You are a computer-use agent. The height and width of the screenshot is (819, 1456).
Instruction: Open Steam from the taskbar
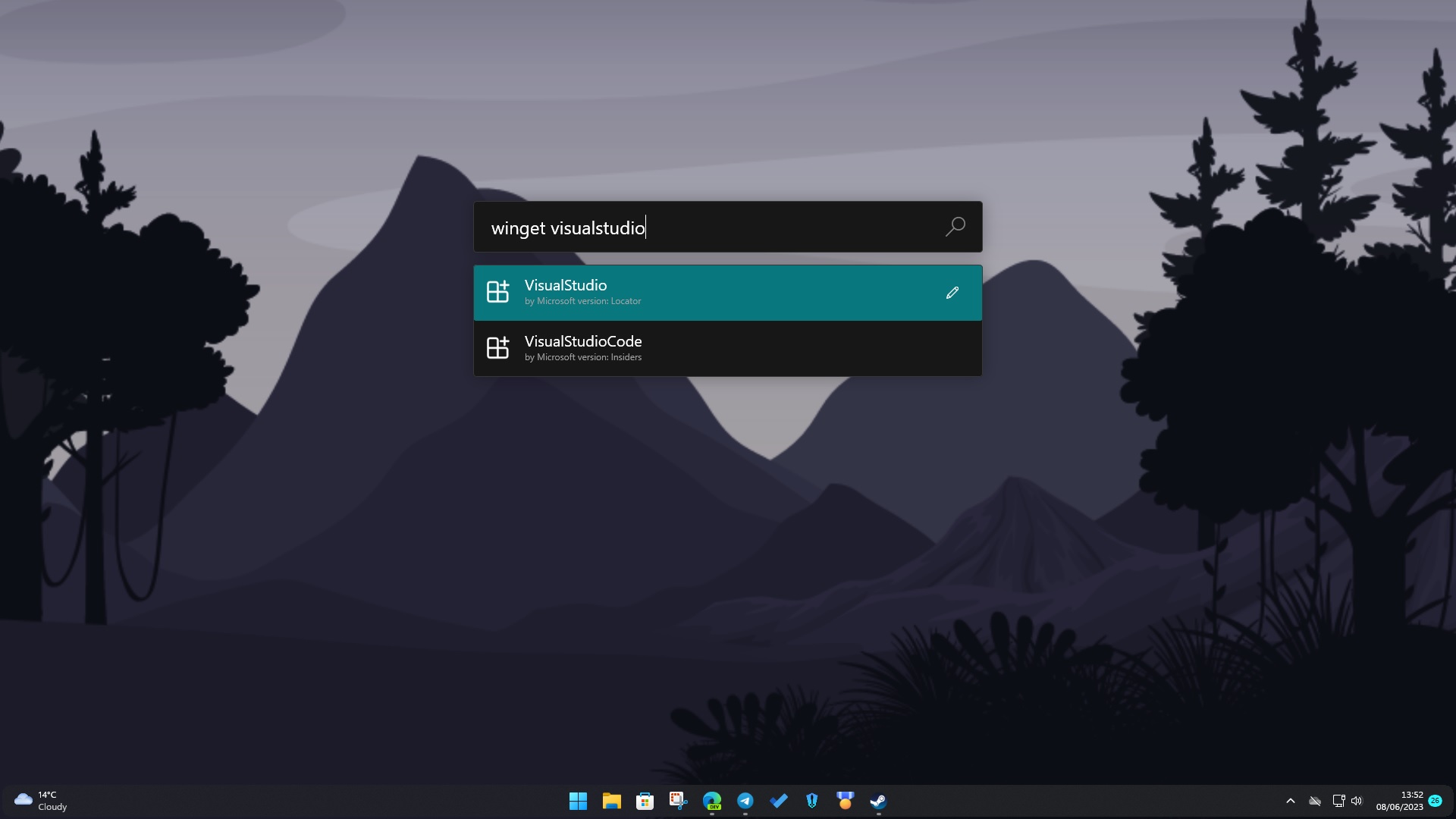tap(878, 801)
